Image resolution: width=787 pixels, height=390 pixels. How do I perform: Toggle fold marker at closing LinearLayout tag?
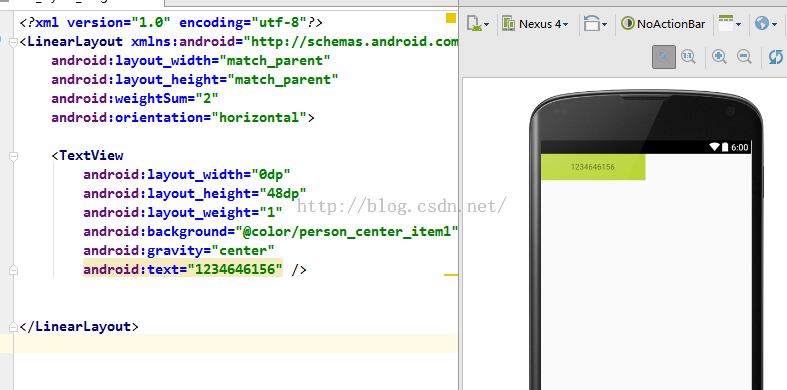point(14,327)
